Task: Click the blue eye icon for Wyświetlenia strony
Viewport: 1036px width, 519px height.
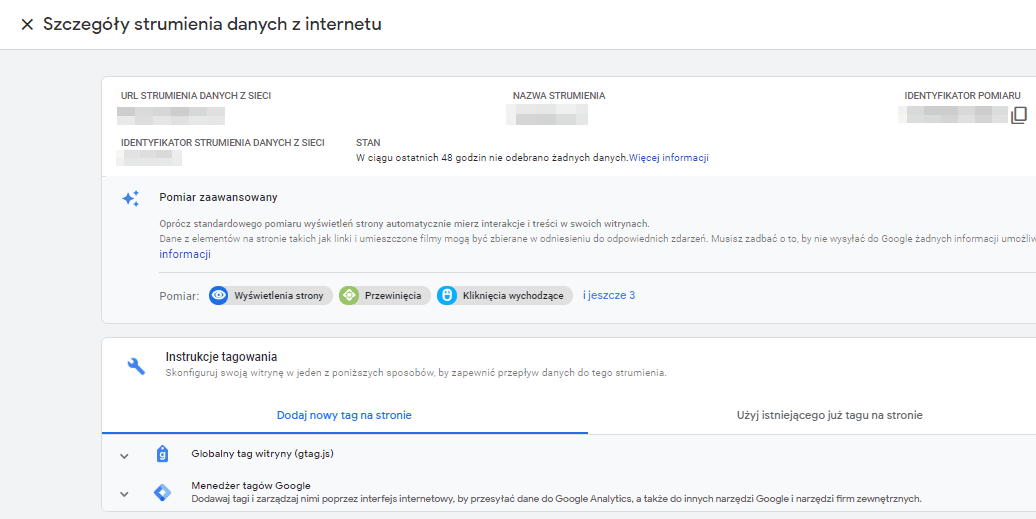Action: point(219,295)
